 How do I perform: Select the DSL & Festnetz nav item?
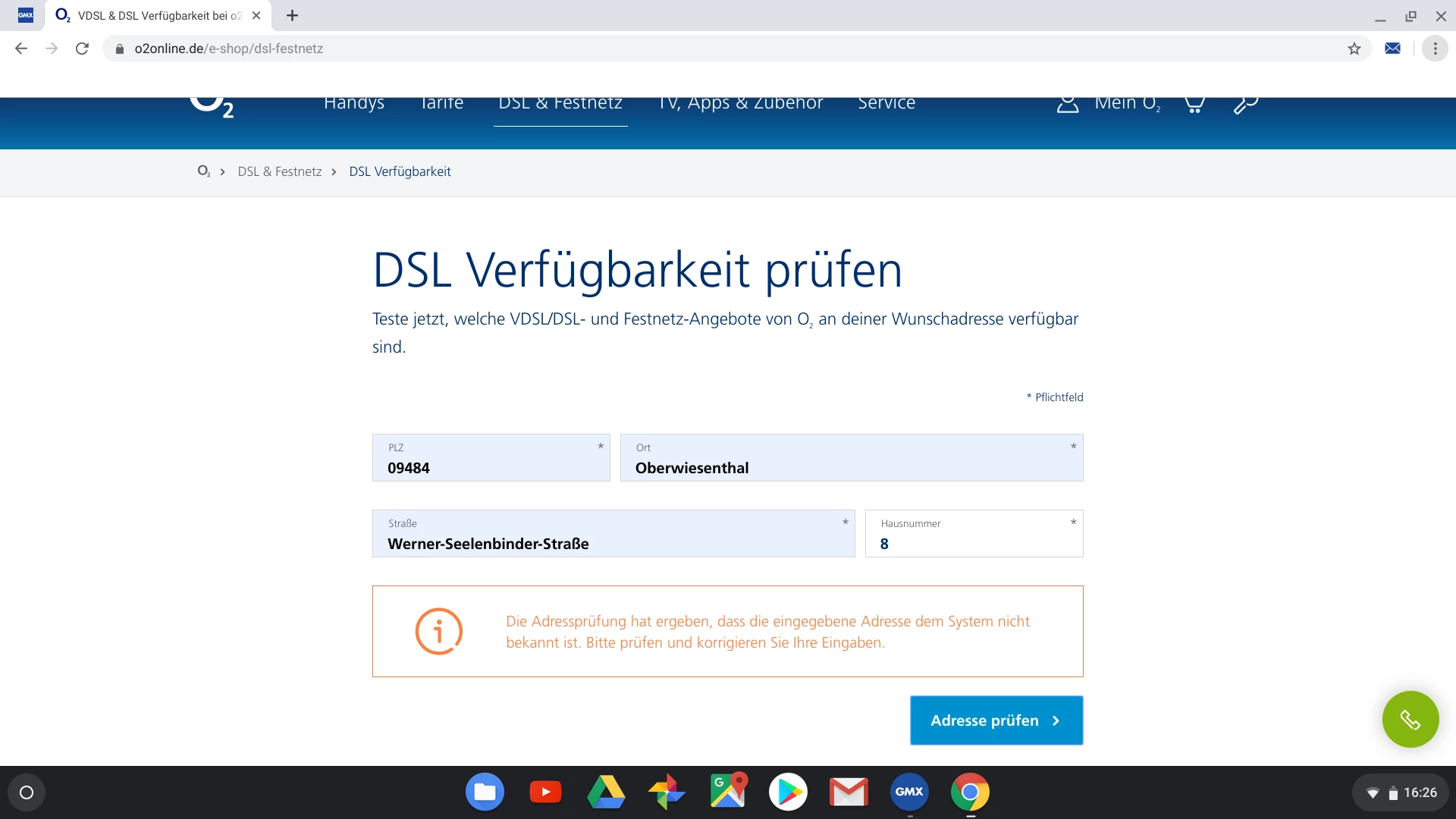point(560,103)
